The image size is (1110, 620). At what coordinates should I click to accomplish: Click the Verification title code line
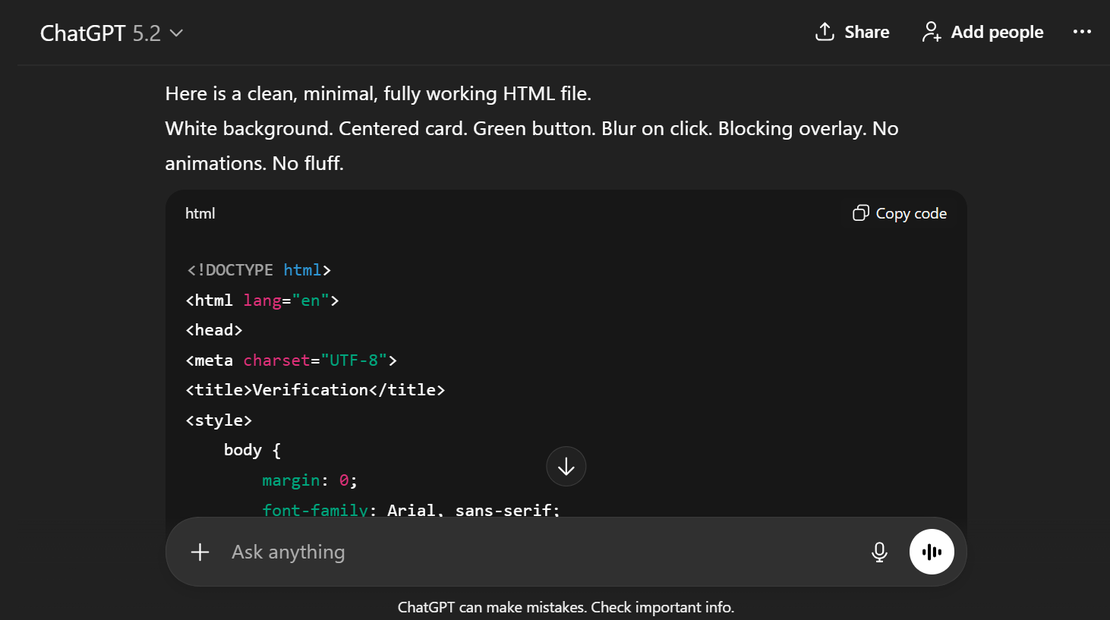click(x=315, y=390)
